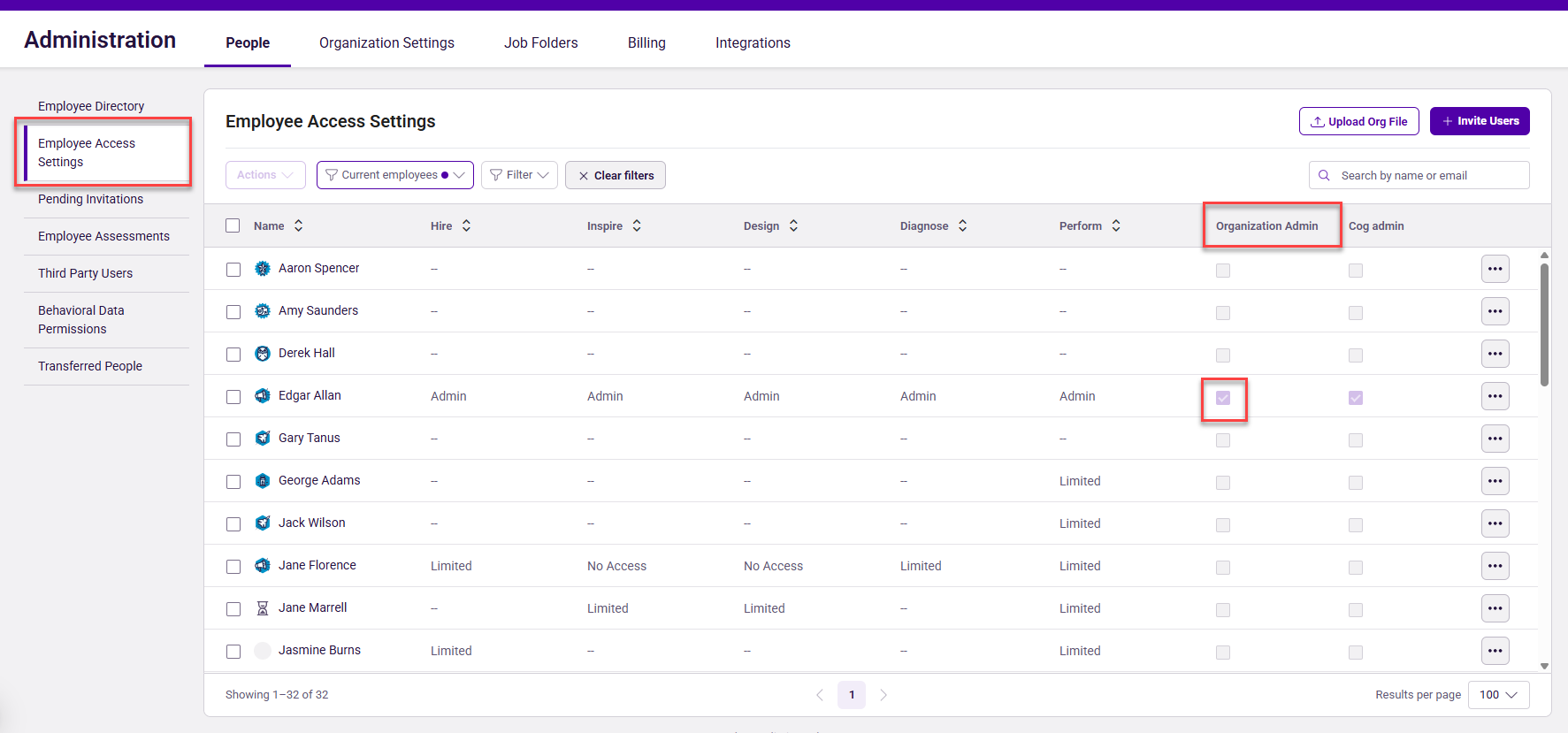Sort by the Hire column arrows
1568x733 pixels.
tap(466, 225)
